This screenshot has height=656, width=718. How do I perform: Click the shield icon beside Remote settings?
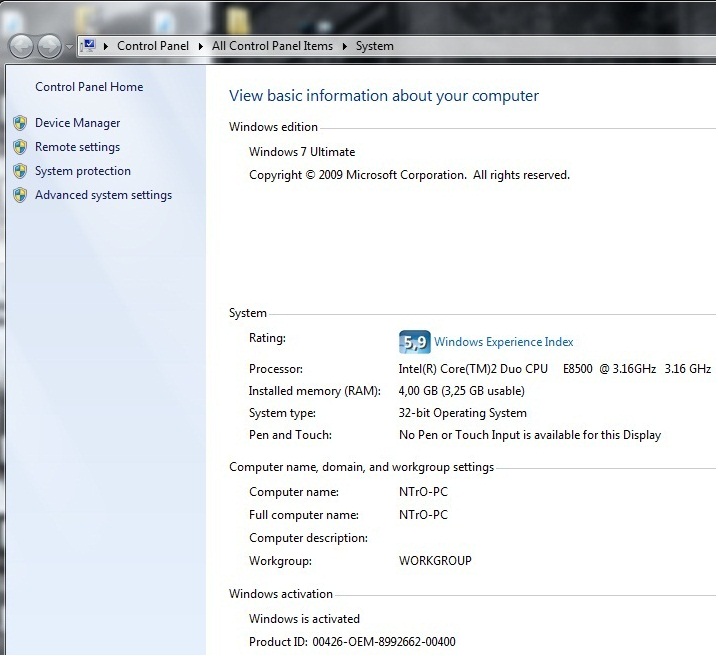tap(20, 147)
